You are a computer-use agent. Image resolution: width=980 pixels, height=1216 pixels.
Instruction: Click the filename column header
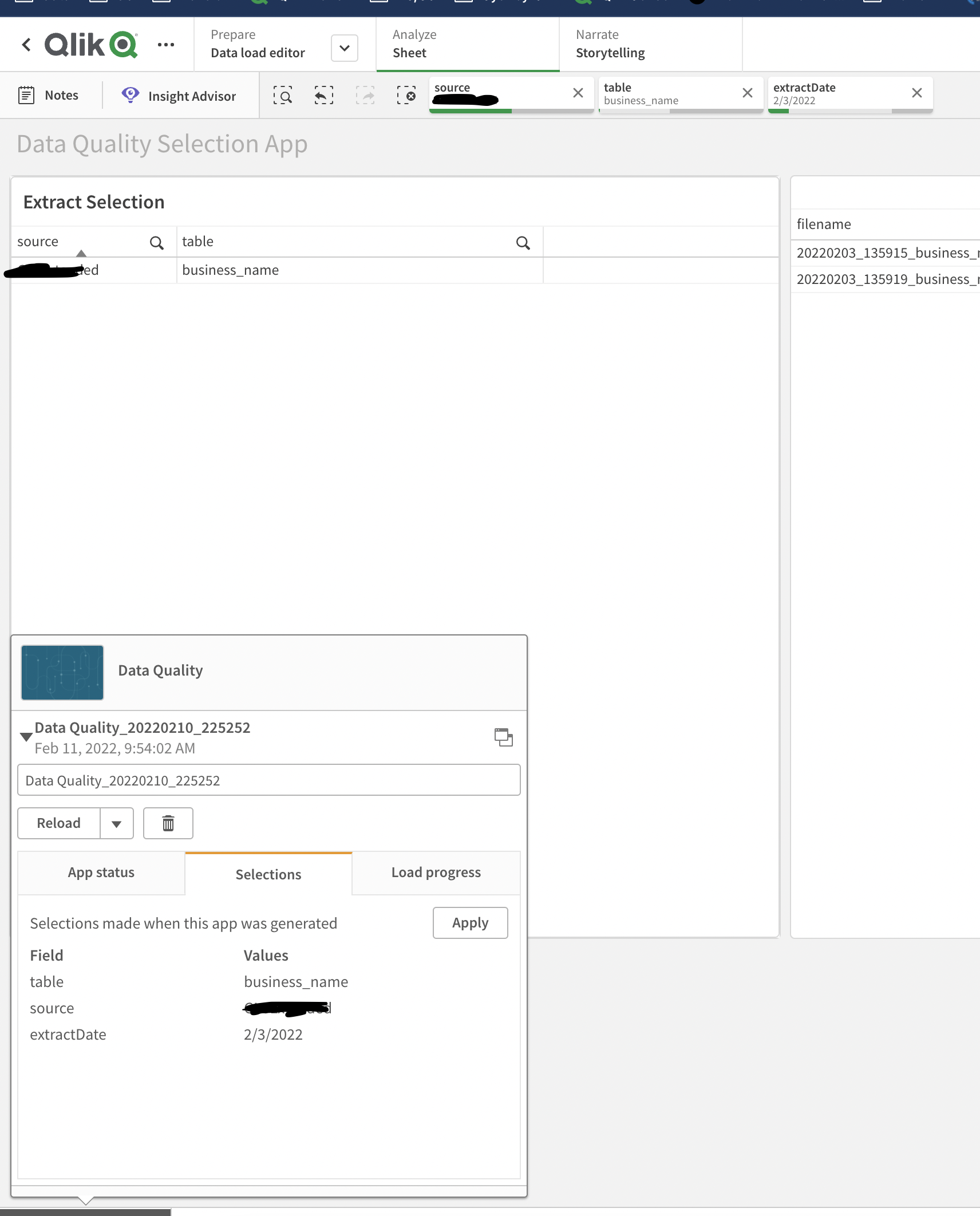[824, 224]
